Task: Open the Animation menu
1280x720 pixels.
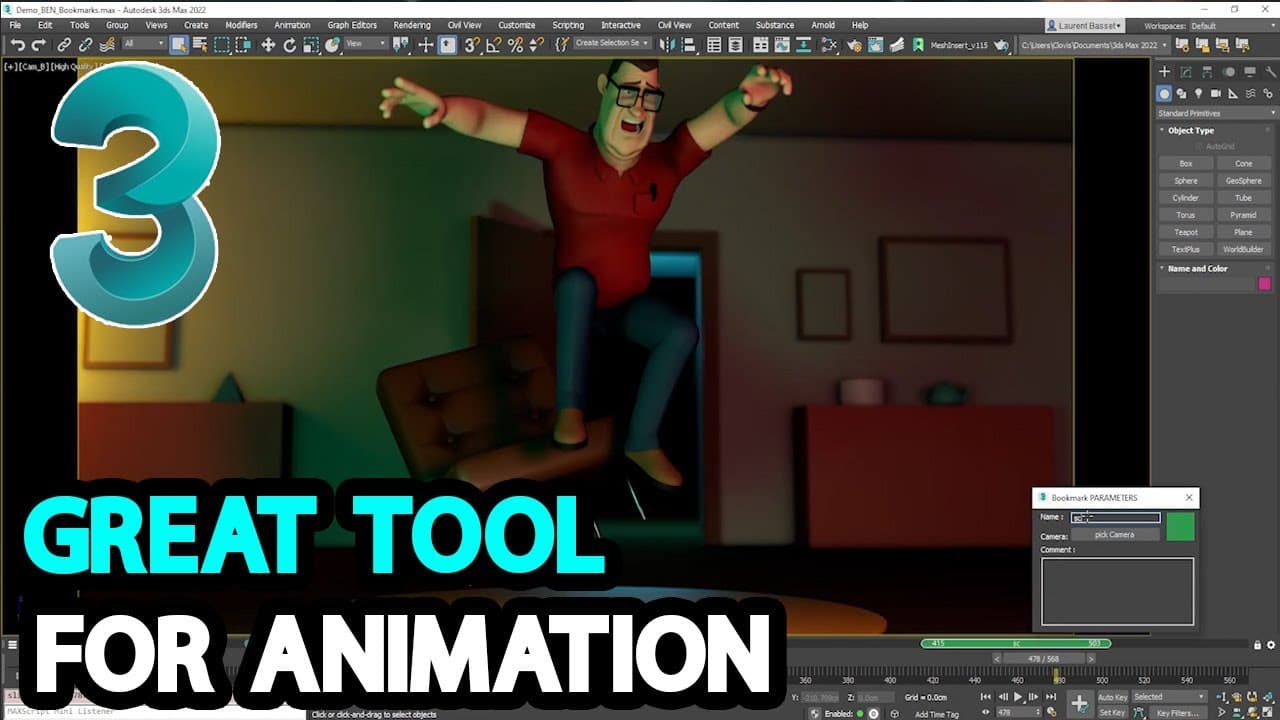Action: (292, 25)
